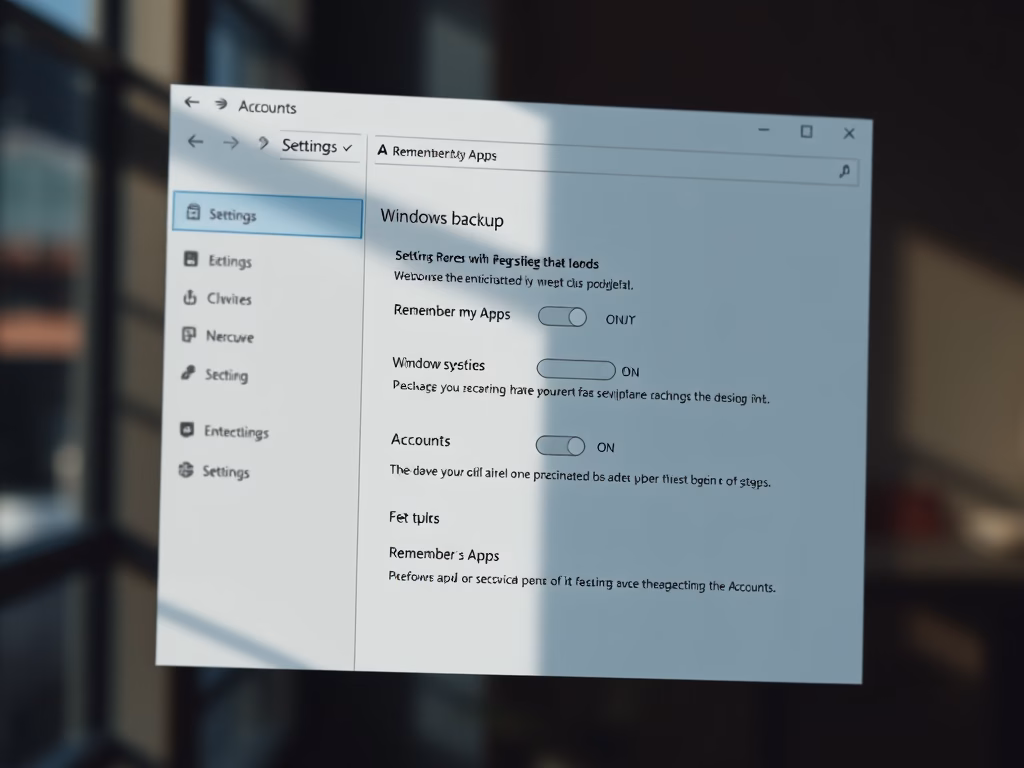Click the search magnifier icon
The width and height of the screenshot is (1024, 768).
pyautogui.click(x=844, y=172)
